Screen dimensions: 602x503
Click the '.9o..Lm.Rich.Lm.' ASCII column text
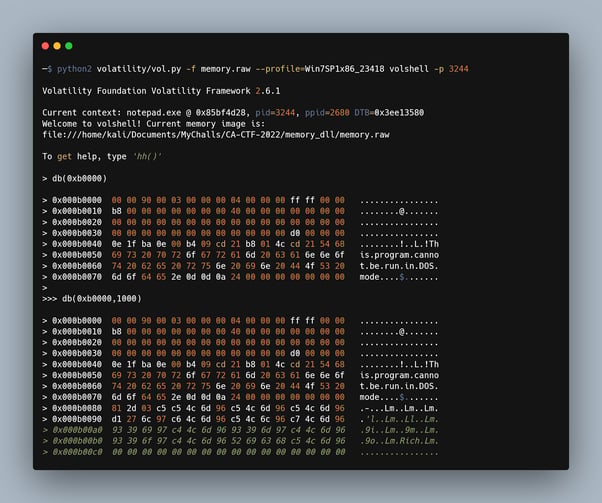399,441
